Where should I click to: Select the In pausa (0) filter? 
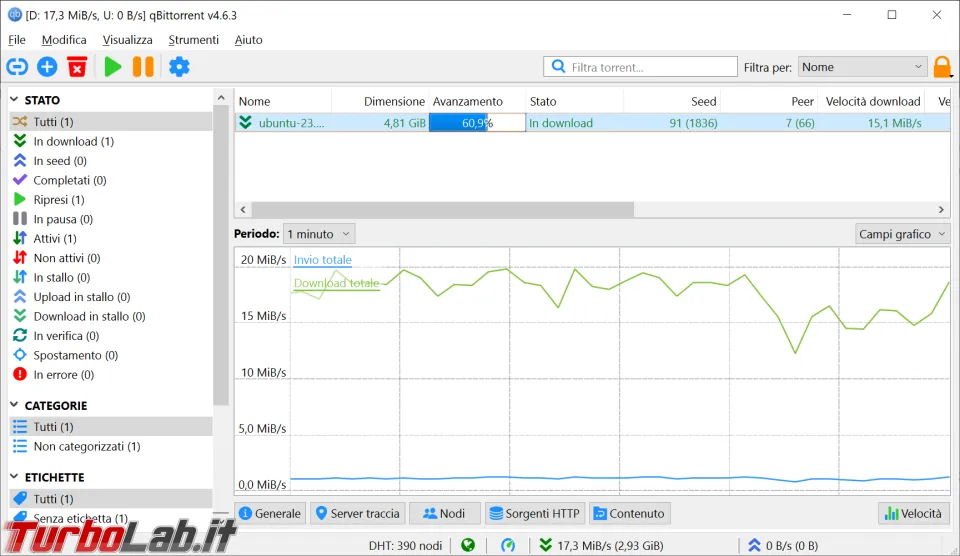(x=111, y=219)
